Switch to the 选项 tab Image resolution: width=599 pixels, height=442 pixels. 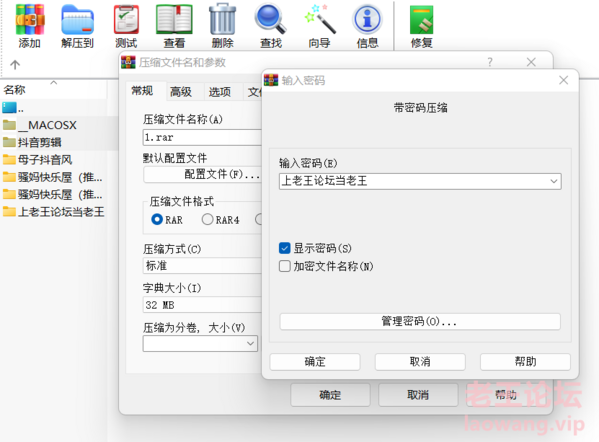220,92
